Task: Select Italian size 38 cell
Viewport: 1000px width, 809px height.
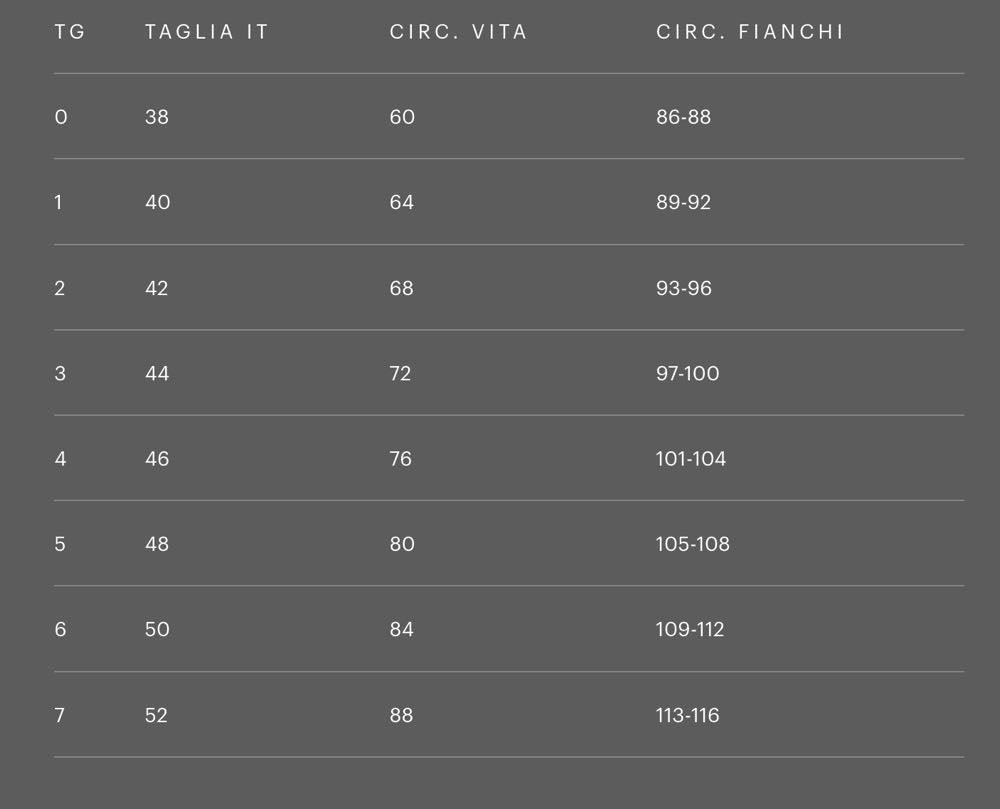Action: coord(157,117)
